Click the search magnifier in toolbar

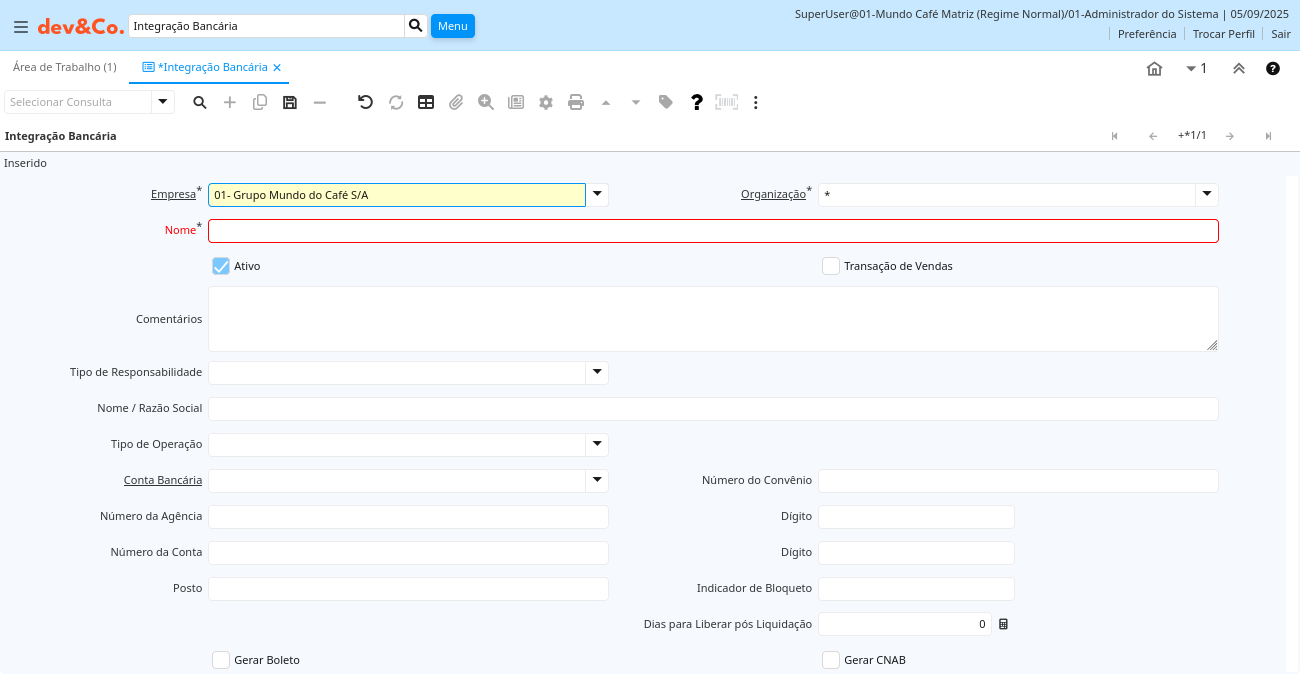[x=200, y=102]
